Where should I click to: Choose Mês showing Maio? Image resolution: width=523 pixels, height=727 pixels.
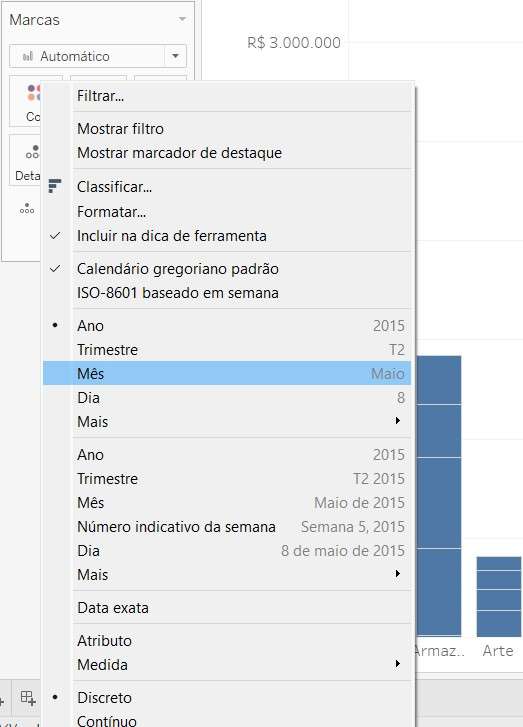(x=227, y=374)
